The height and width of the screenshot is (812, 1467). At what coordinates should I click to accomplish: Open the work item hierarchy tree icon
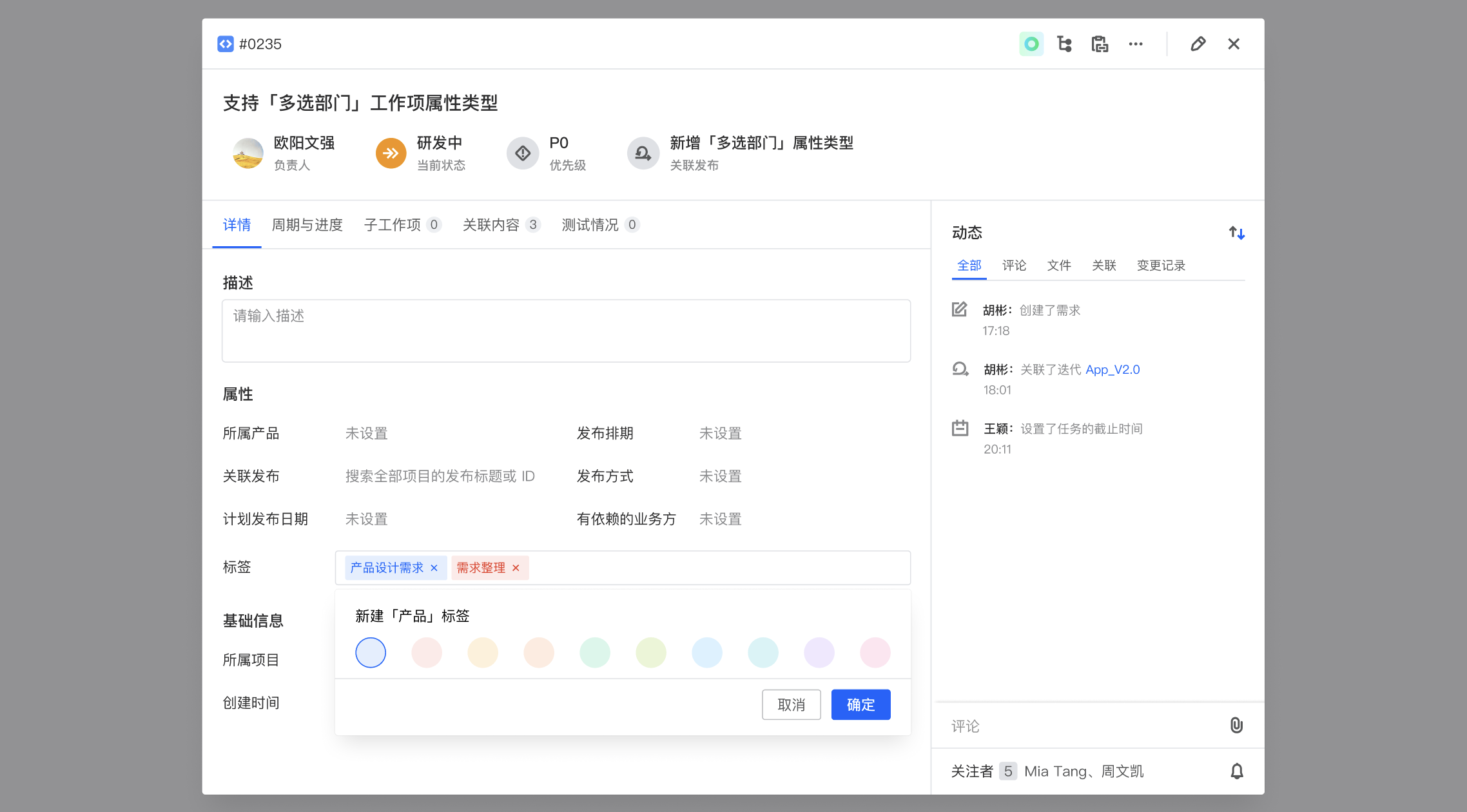click(x=1064, y=43)
